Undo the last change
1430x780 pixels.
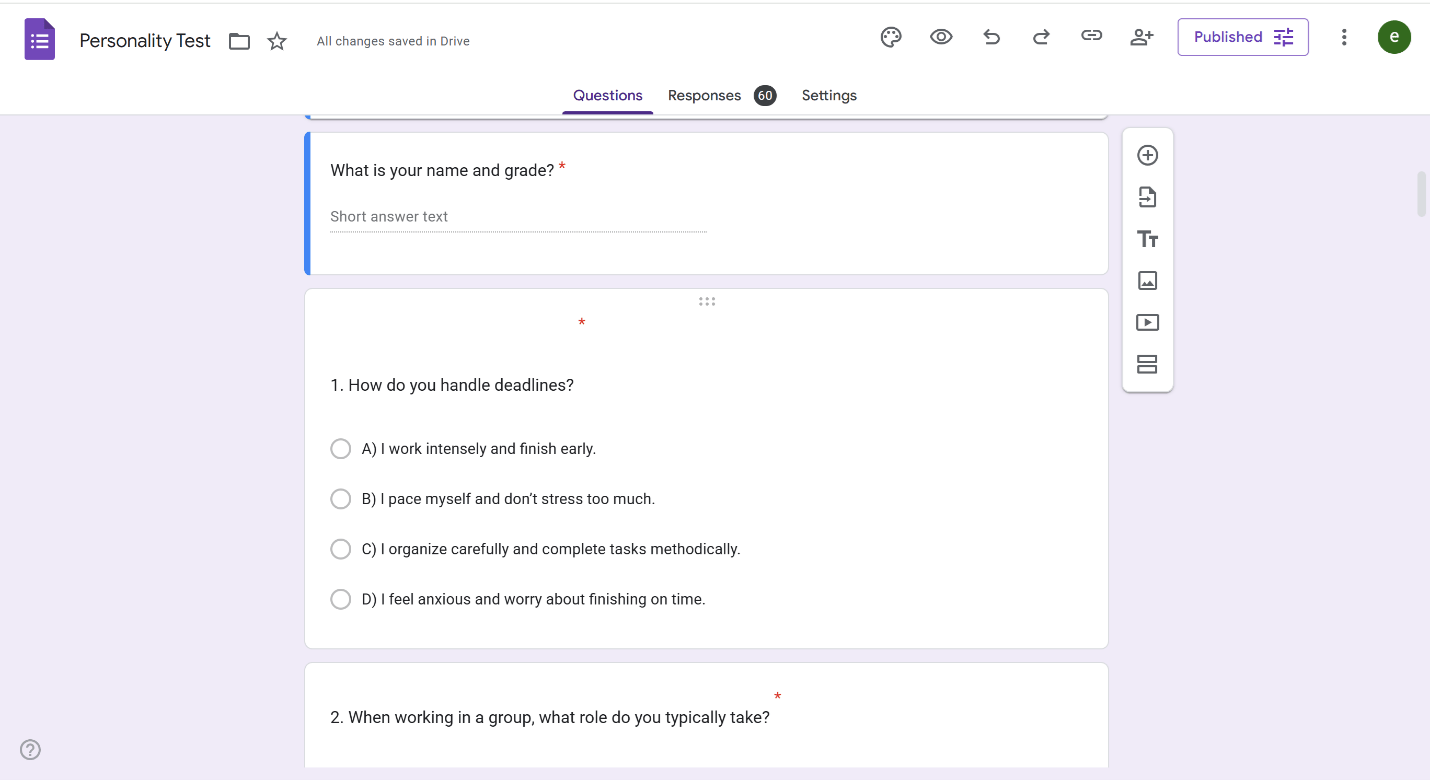(991, 37)
